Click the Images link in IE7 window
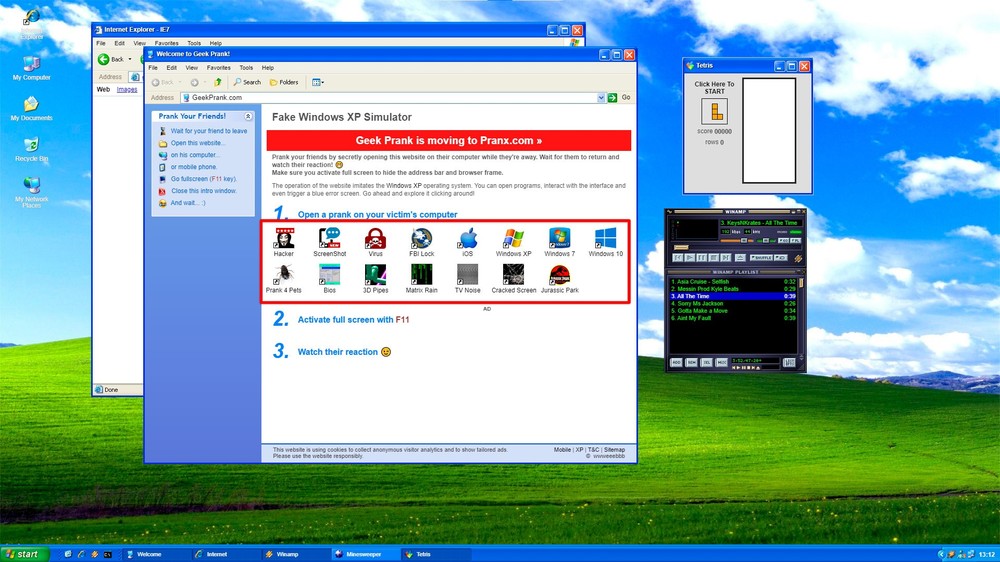 pos(127,90)
